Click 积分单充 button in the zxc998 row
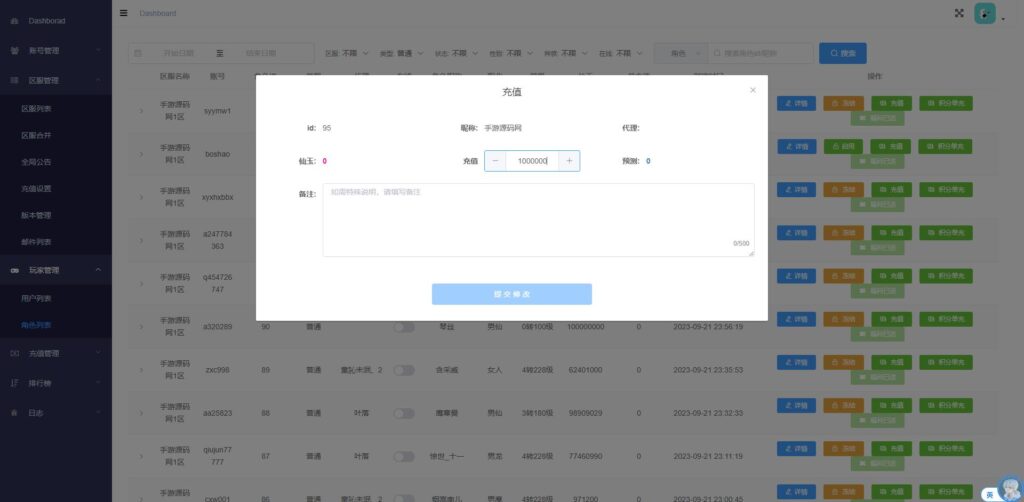Image resolution: width=1024 pixels, height=502 pixels. 946,362
